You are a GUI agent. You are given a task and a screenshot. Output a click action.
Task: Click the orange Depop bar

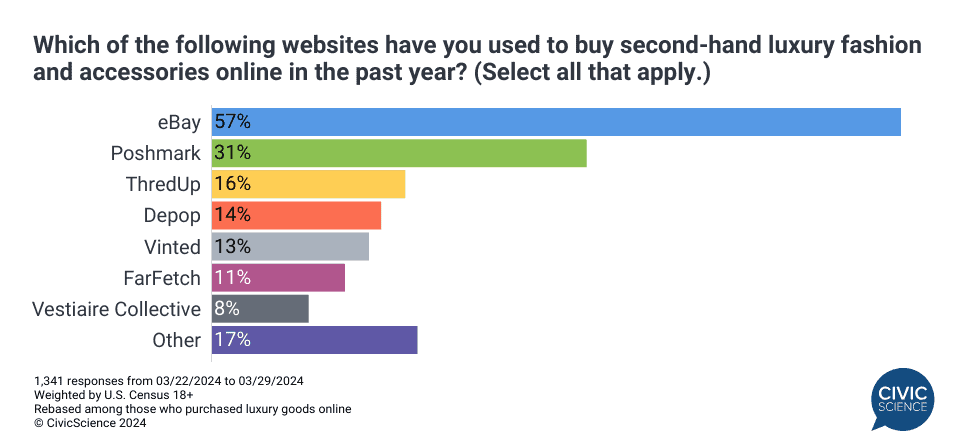click(296, 215)
